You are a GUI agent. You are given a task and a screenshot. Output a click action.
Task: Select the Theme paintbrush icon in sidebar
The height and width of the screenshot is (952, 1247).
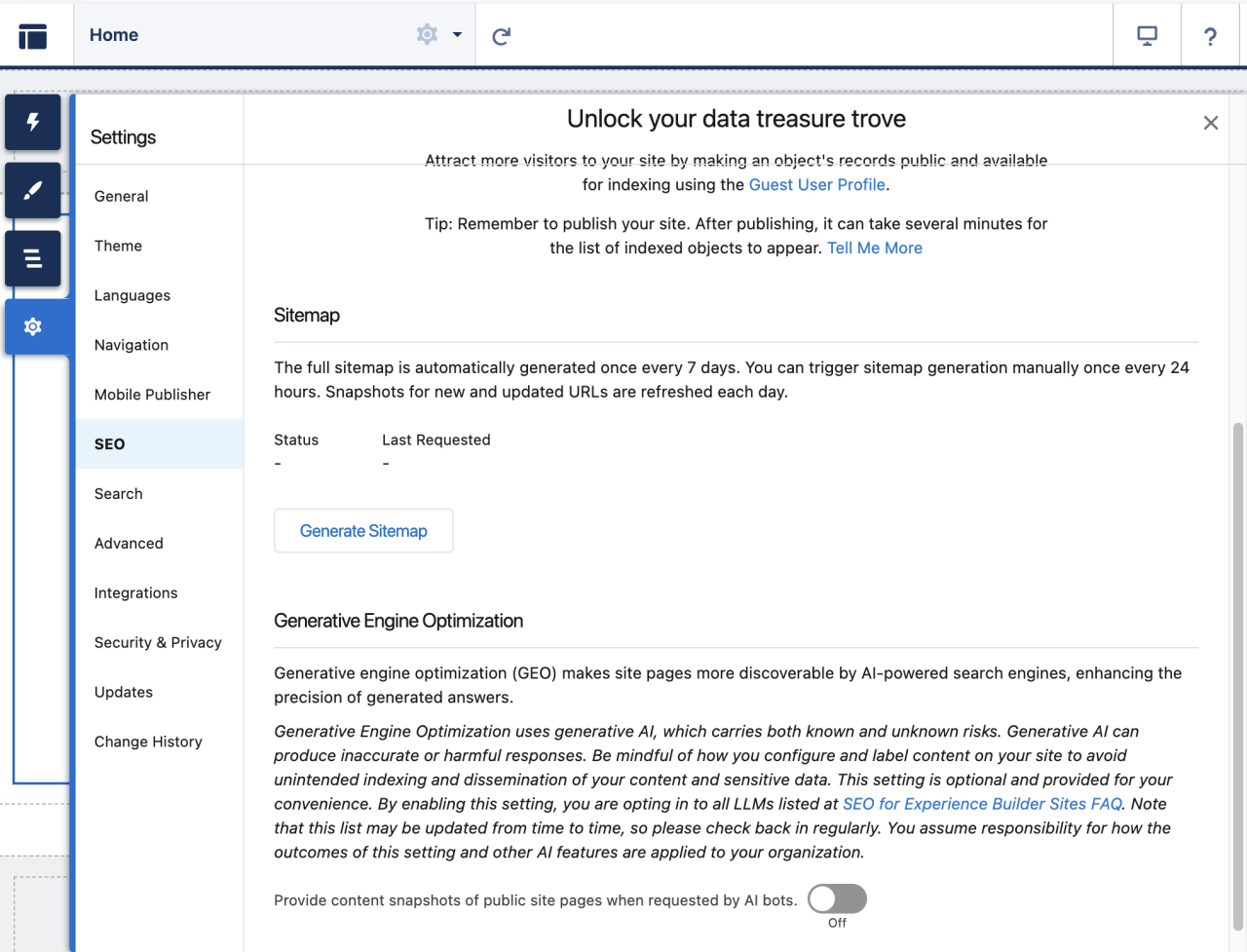pos(32,190)
